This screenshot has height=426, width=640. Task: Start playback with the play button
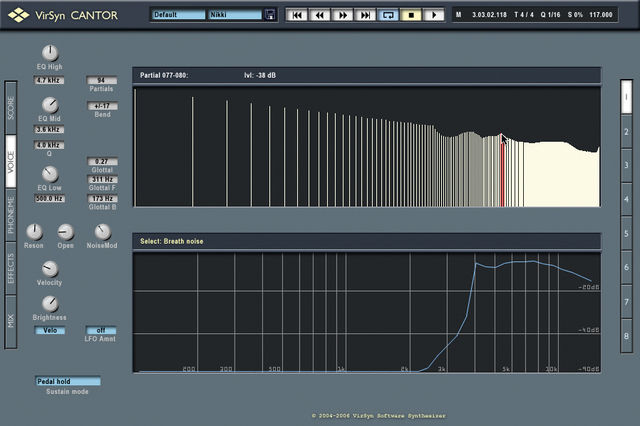pos(434,15)
